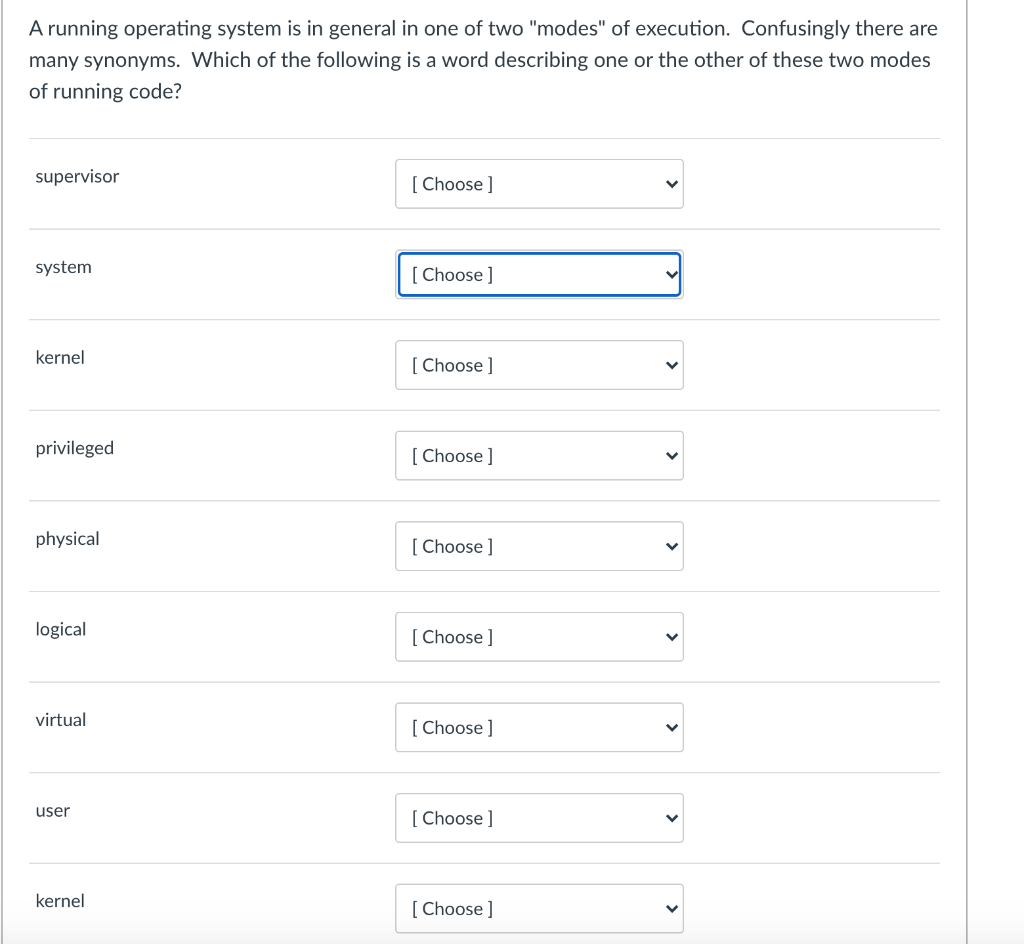Open the Choose dropdown for supervisor
The image size is (1024, 944).
point(538,184)
